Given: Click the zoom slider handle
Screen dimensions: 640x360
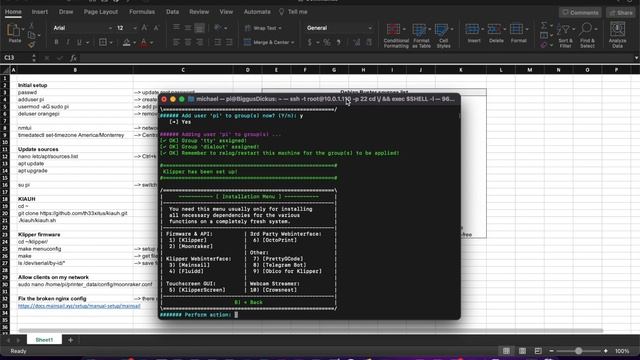Looking at the screenshot, I should point(578,351).
